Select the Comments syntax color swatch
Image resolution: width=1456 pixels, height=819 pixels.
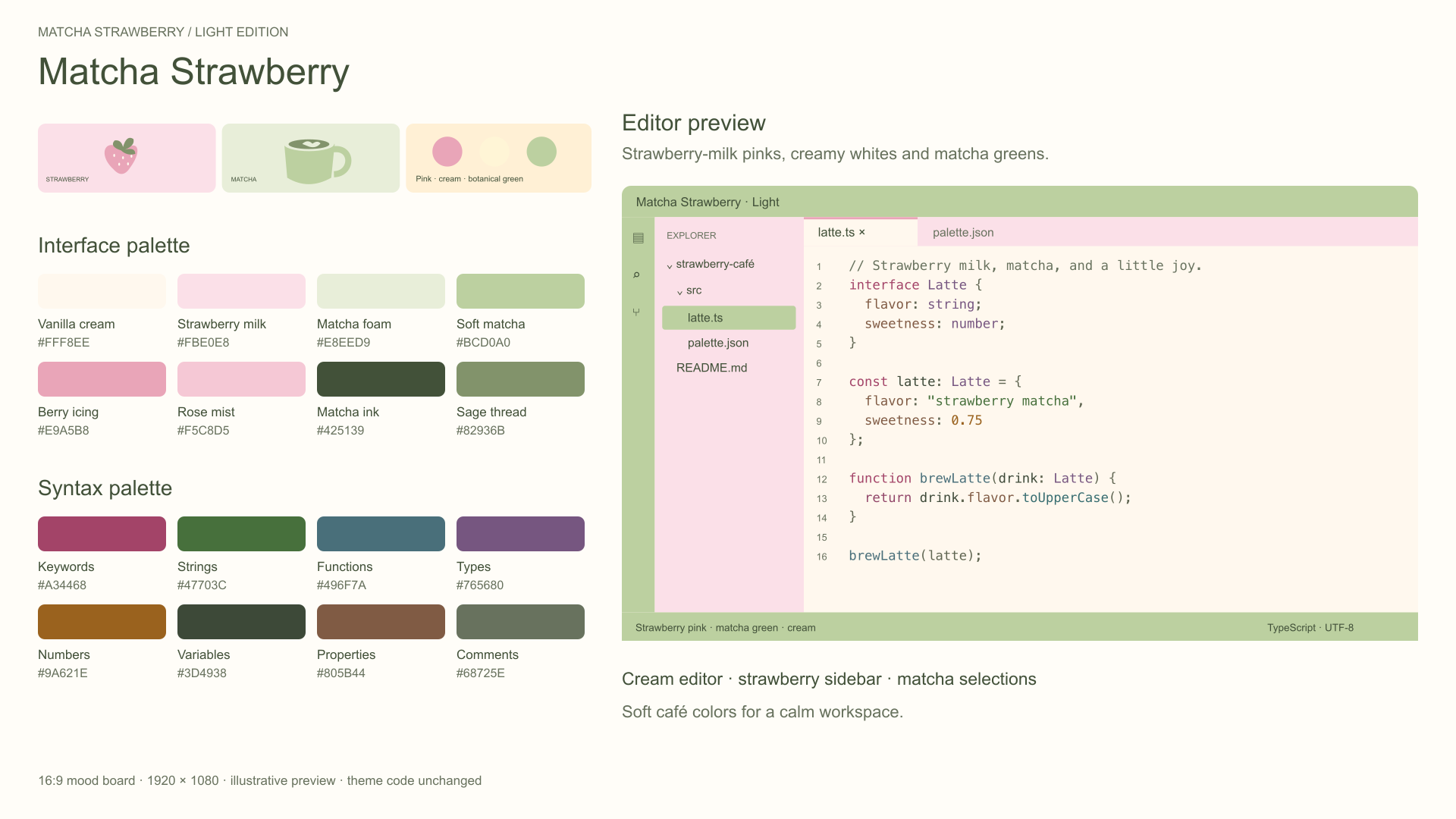pos(520,622)
